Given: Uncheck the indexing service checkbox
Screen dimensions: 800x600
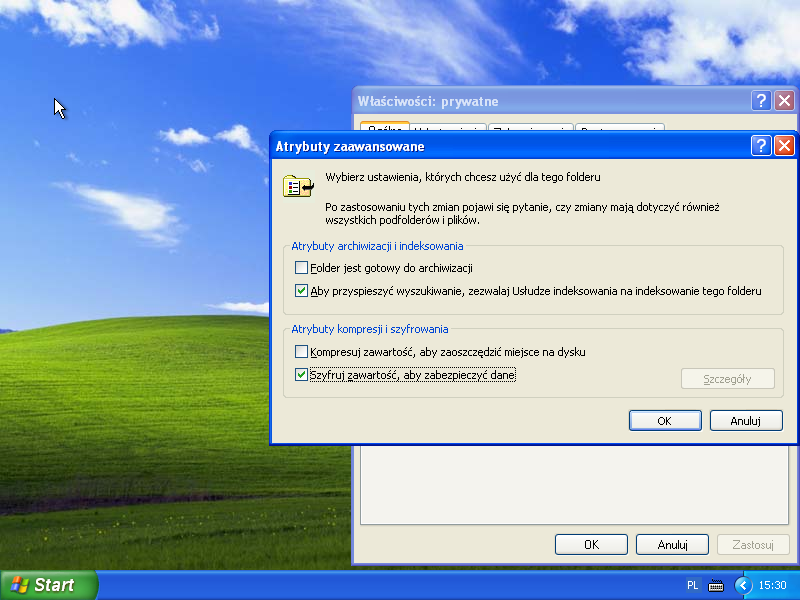Looking at the screenshot, I should (x=302, y=291).
